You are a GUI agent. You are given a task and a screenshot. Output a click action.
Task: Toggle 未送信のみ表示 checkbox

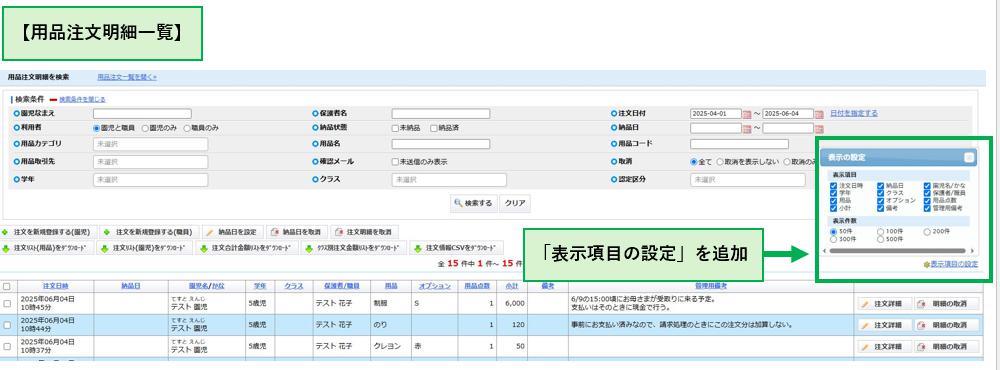tap(395, 162)
